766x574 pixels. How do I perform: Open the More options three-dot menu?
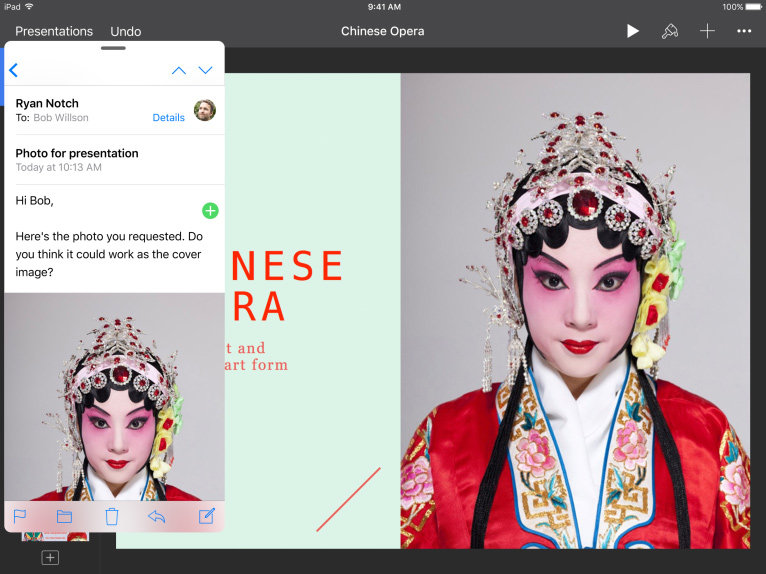743,31
